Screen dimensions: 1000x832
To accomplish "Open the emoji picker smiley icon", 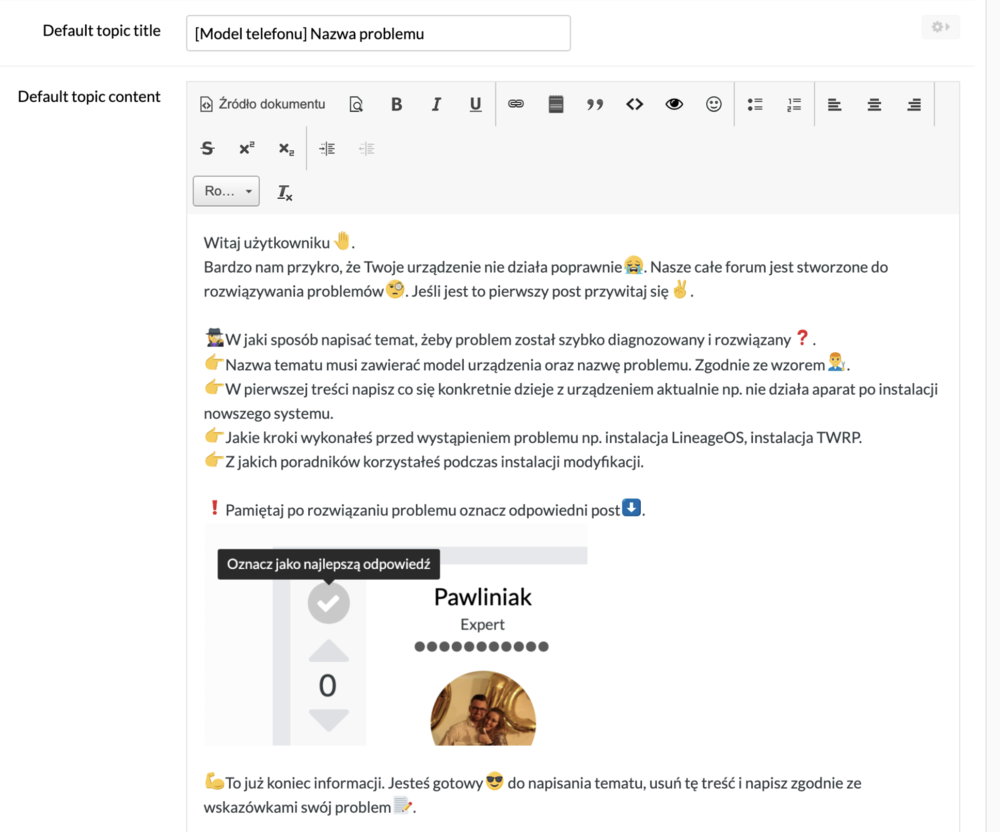I will [x=714, y=104].
